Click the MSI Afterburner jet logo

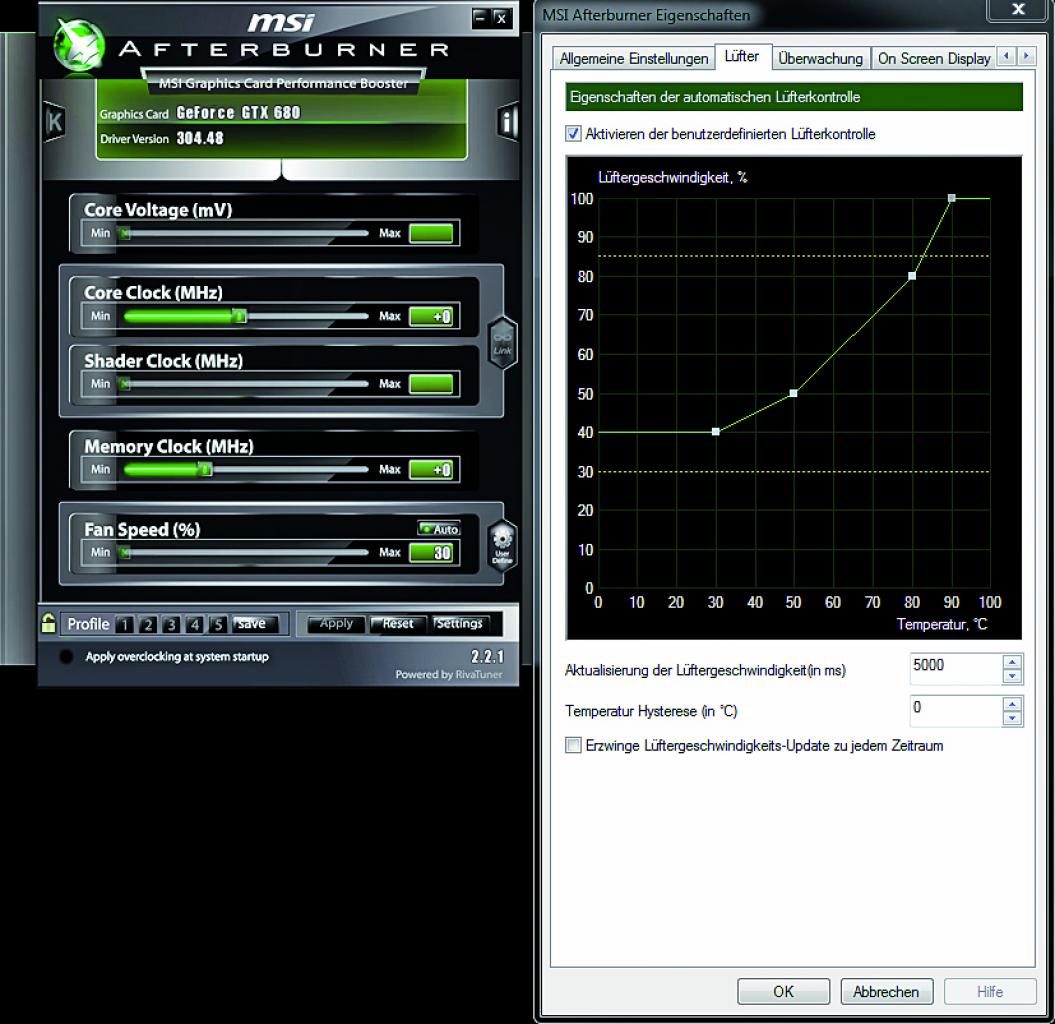[x=79, y=45]
